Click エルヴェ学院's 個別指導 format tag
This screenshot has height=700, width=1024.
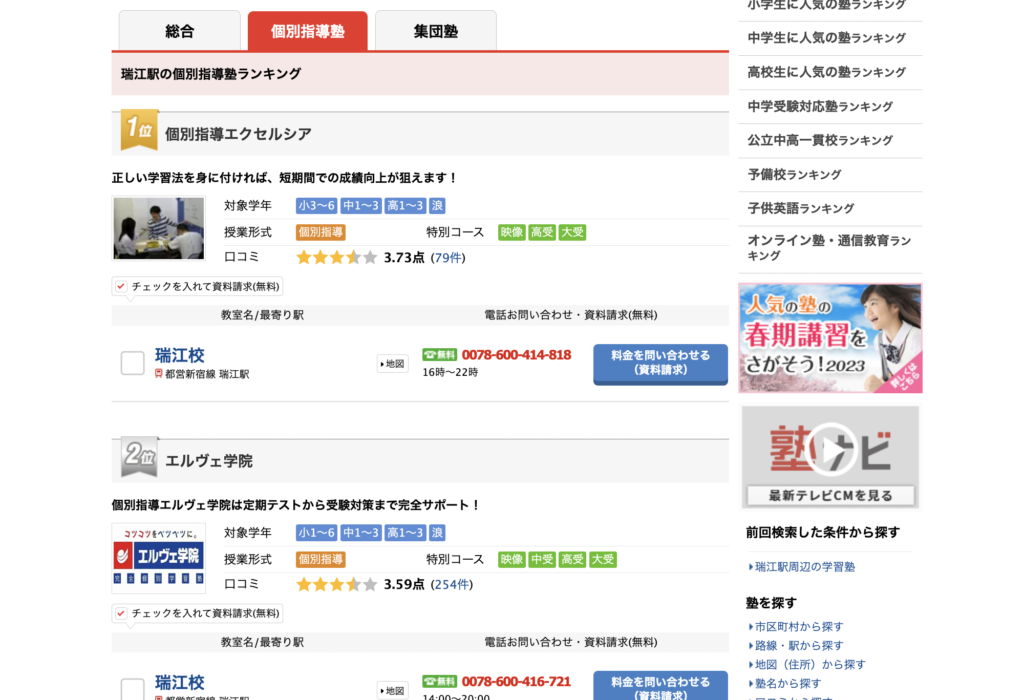tap(321, 560)
